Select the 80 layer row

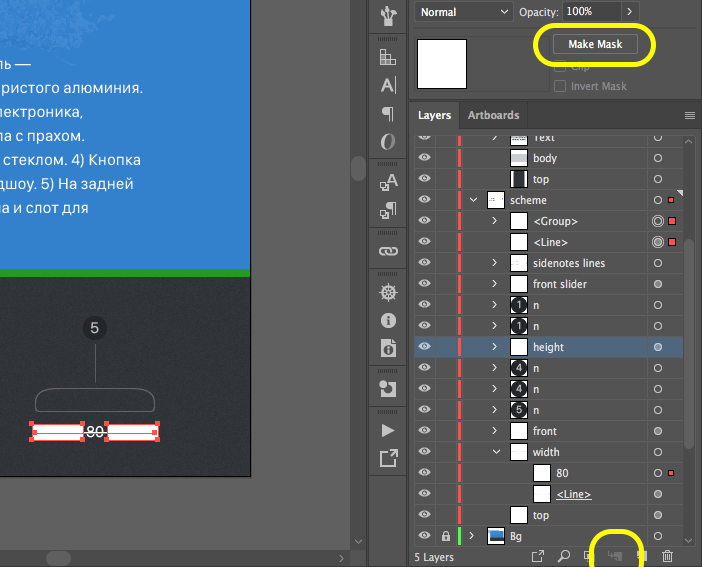(548, 473)
